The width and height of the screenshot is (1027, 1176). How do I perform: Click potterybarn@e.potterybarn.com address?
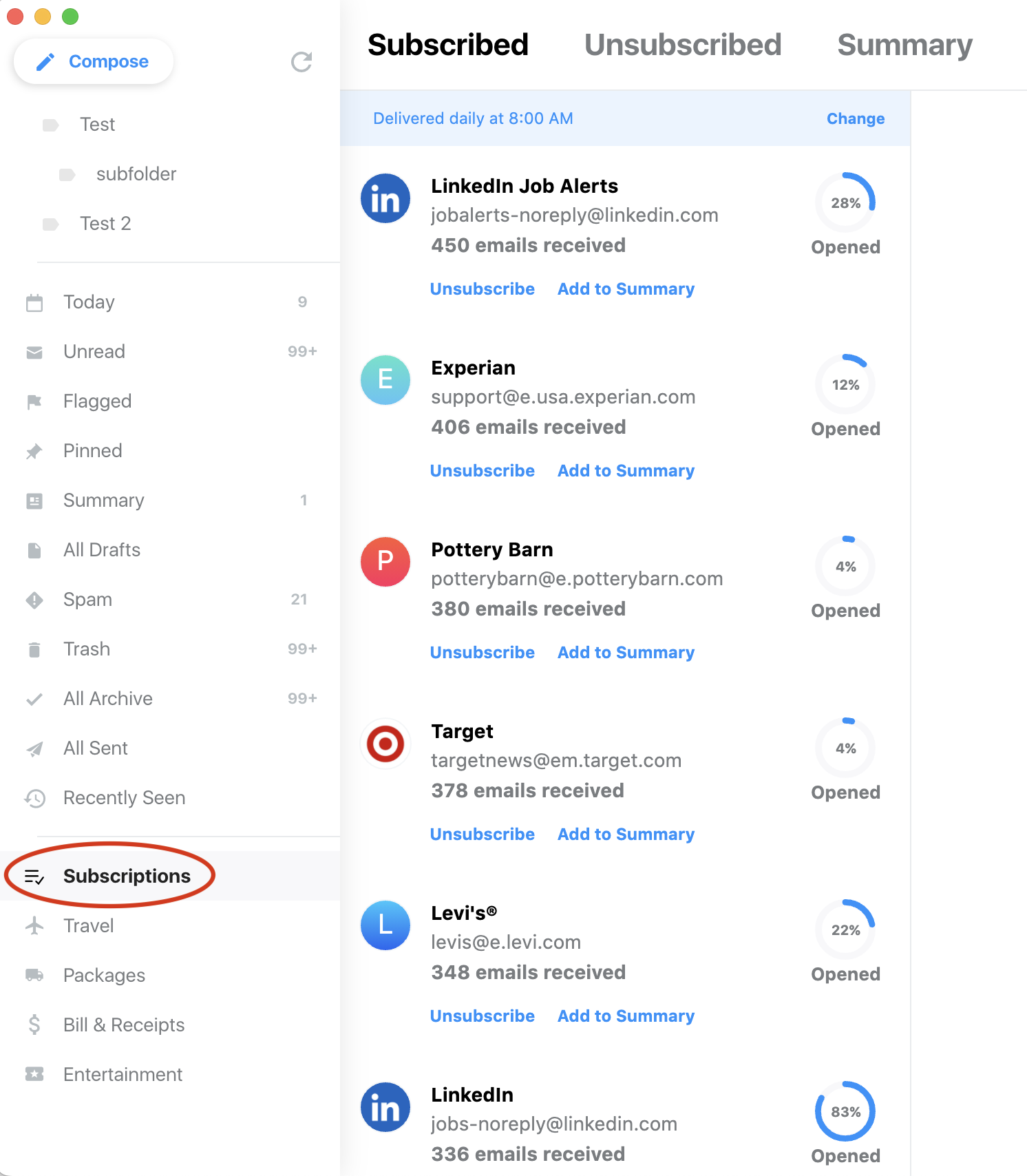[577, 579]
